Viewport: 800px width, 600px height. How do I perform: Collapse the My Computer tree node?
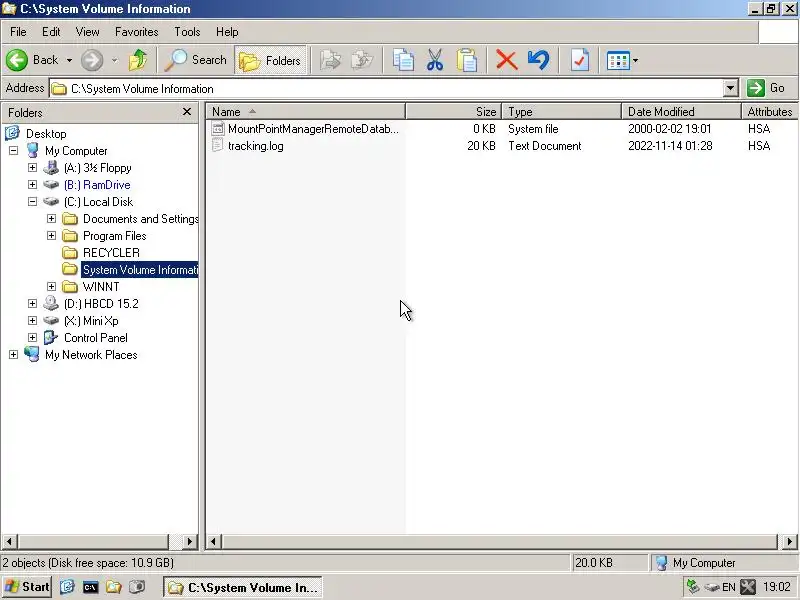tap(13, 151)
